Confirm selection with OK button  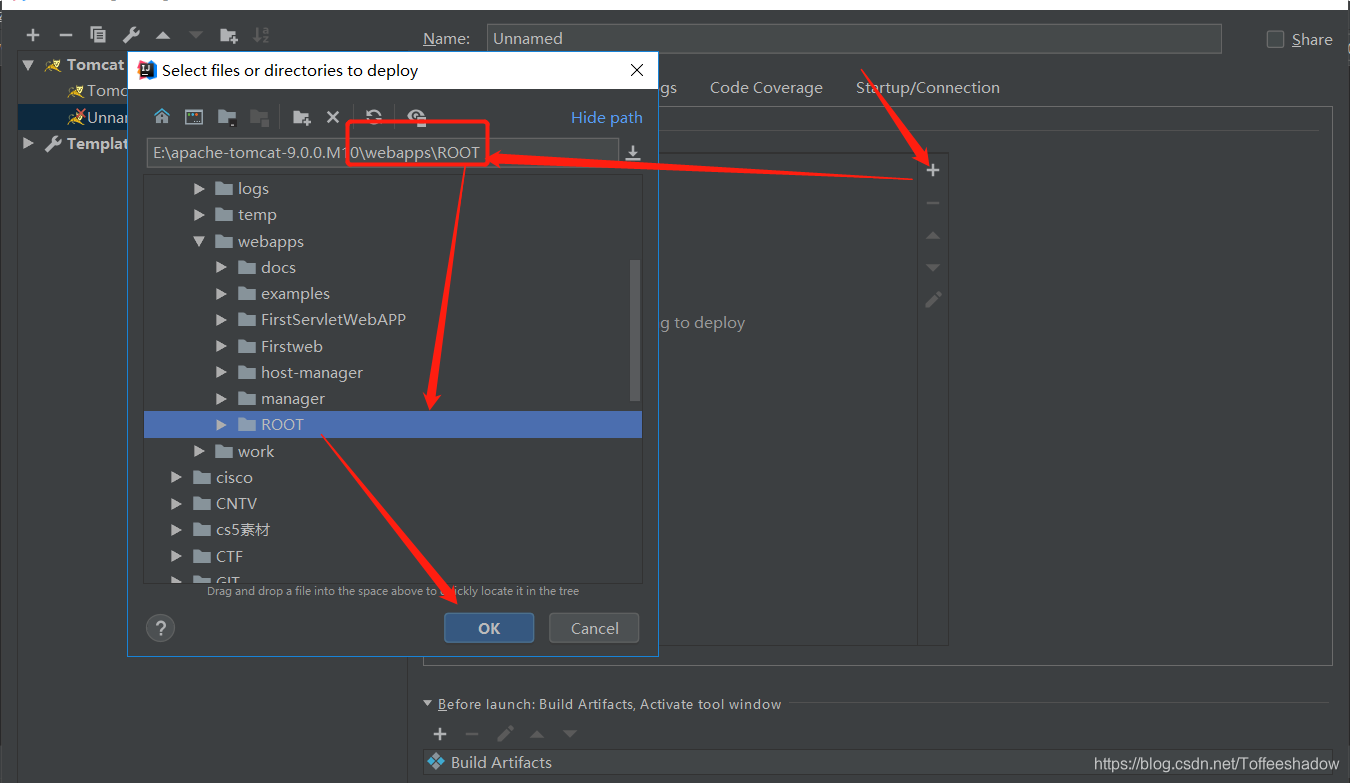point(489,628)
